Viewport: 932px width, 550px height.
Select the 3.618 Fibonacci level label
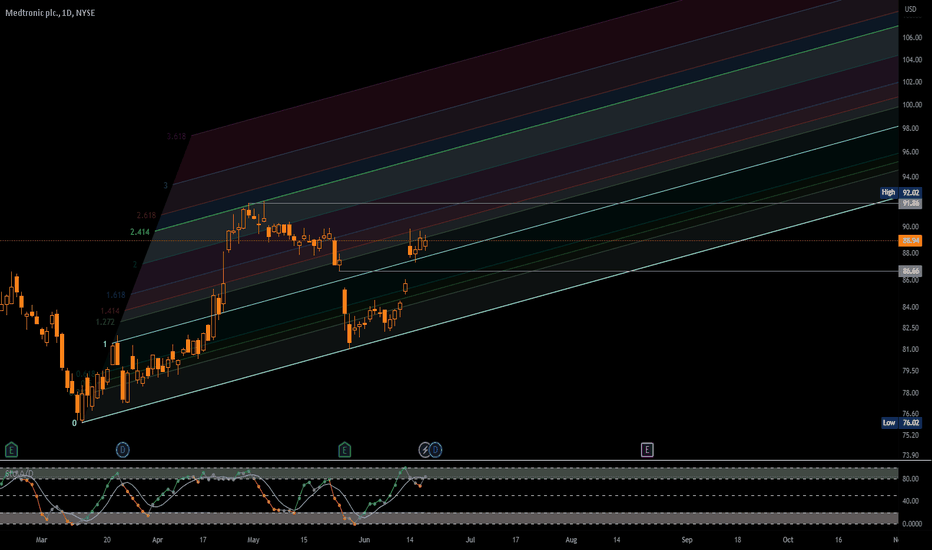point(176,136)
